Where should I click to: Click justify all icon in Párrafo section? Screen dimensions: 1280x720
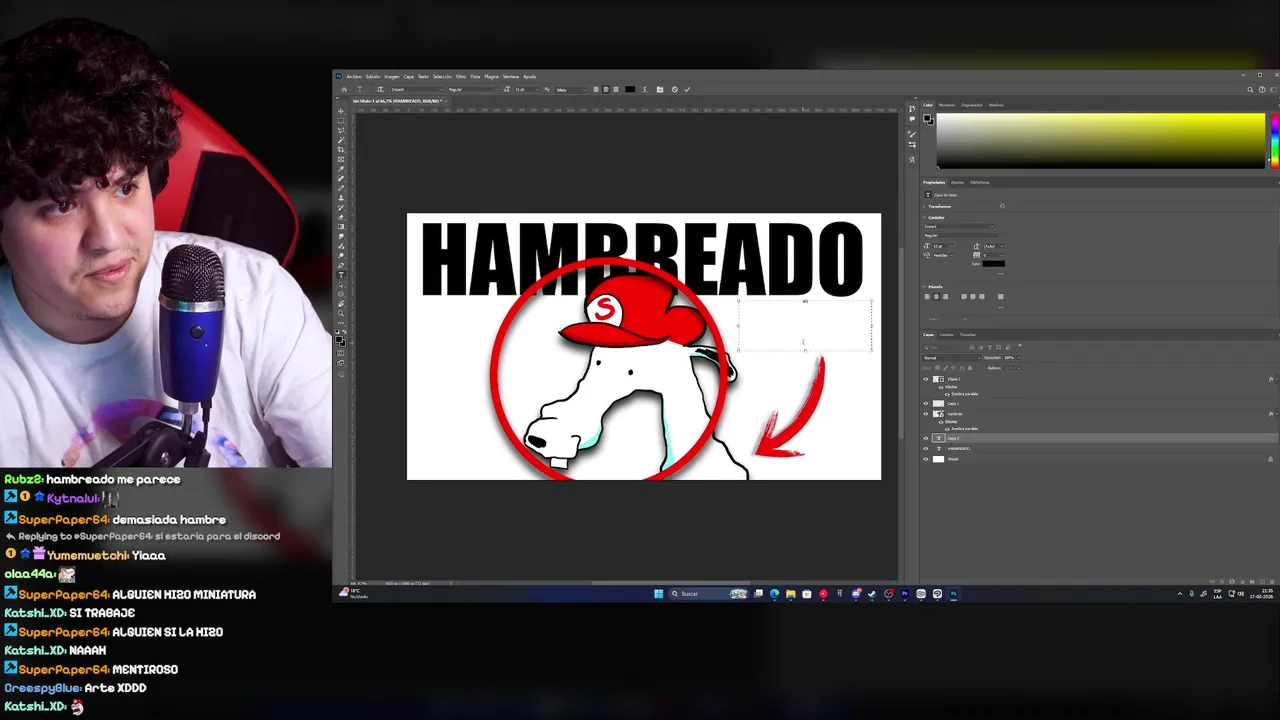[x=1001, y=296]
